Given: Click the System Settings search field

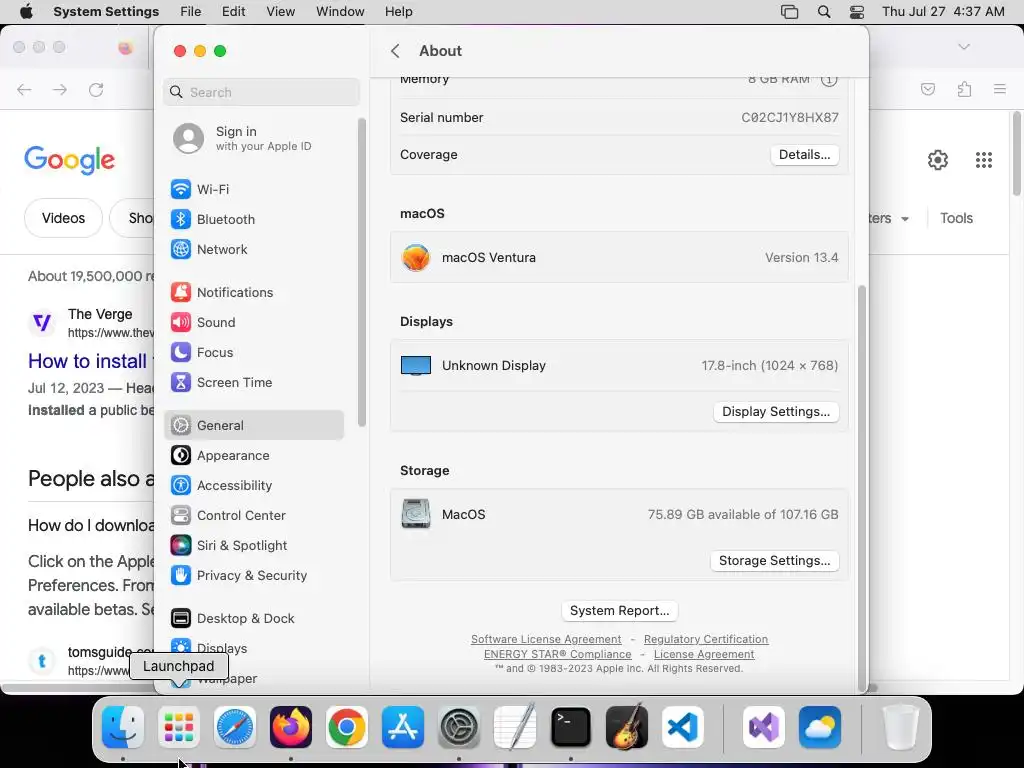Looking at the screenshot, I should coord(261,92).
